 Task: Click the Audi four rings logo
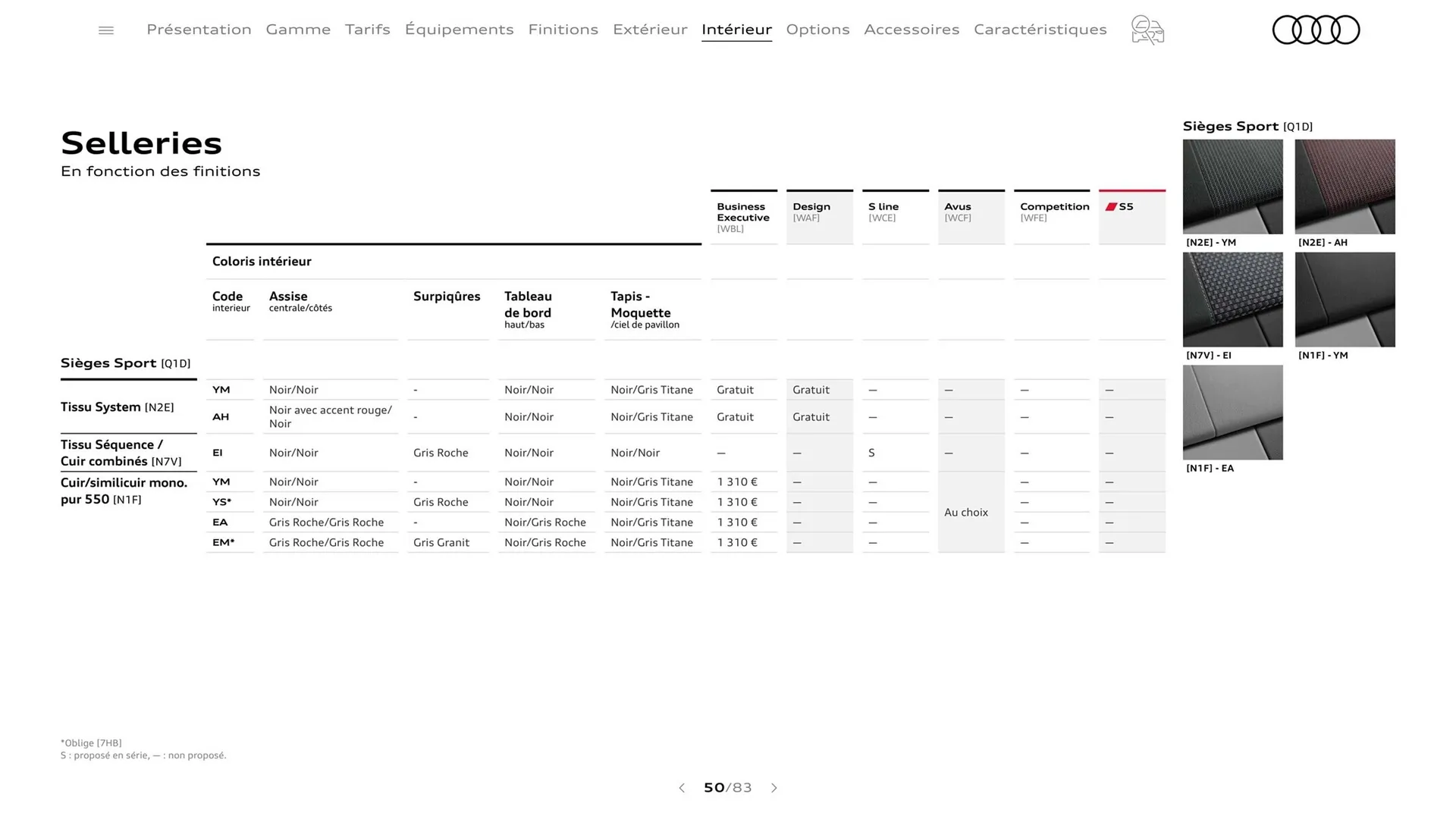pyautogui.click(x=1316, y=30)
